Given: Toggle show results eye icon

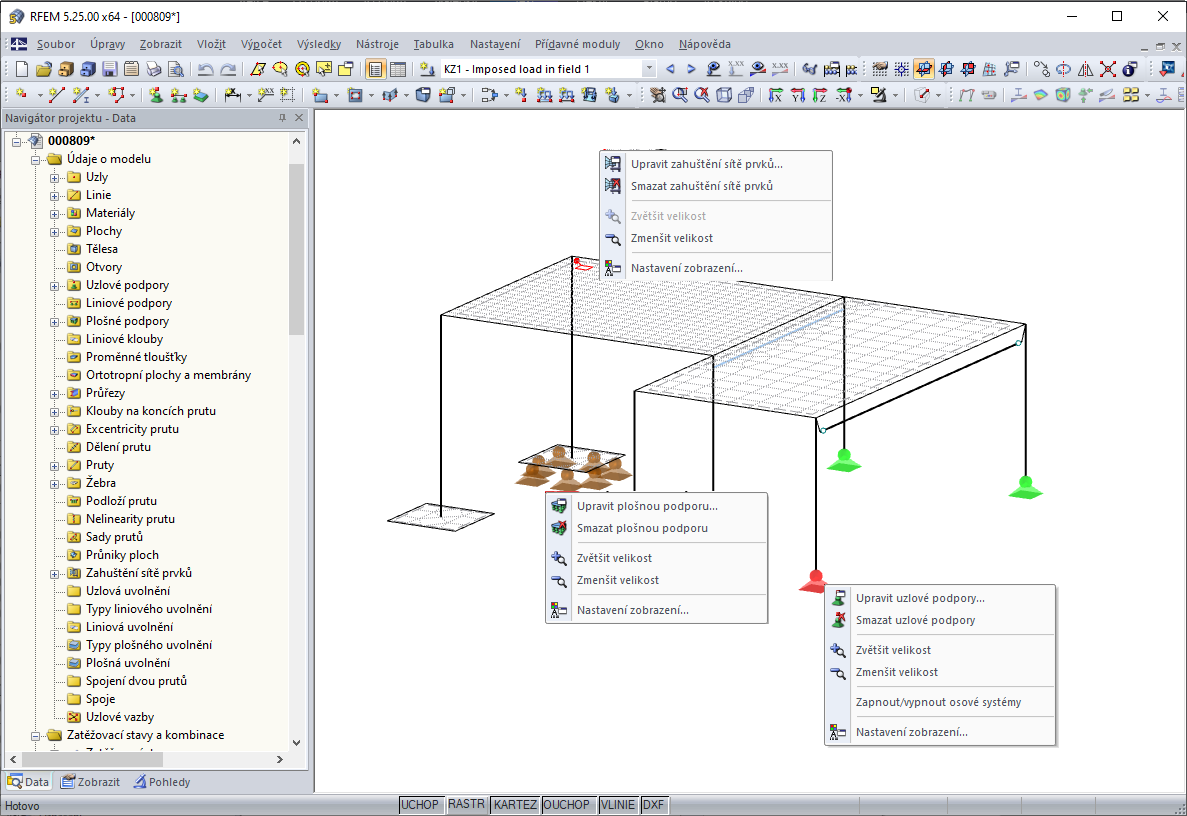Looking at the screenshot, I should (x=757, y=69).
